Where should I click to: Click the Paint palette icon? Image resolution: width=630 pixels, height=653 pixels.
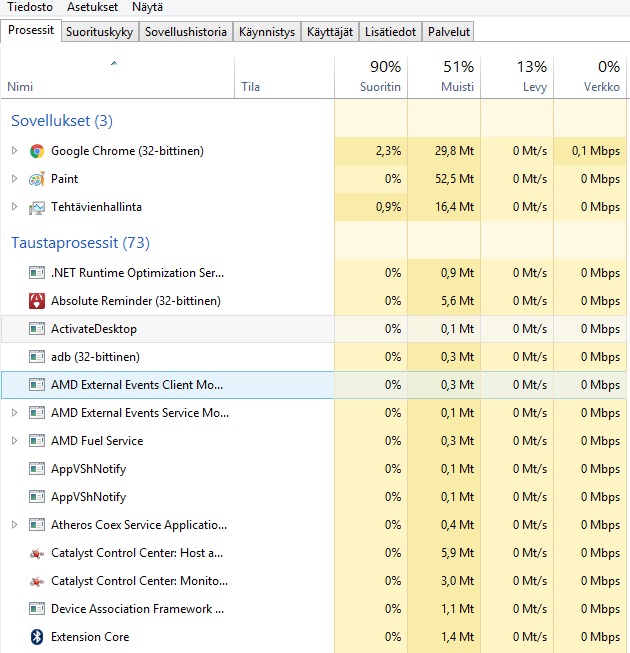37,179
